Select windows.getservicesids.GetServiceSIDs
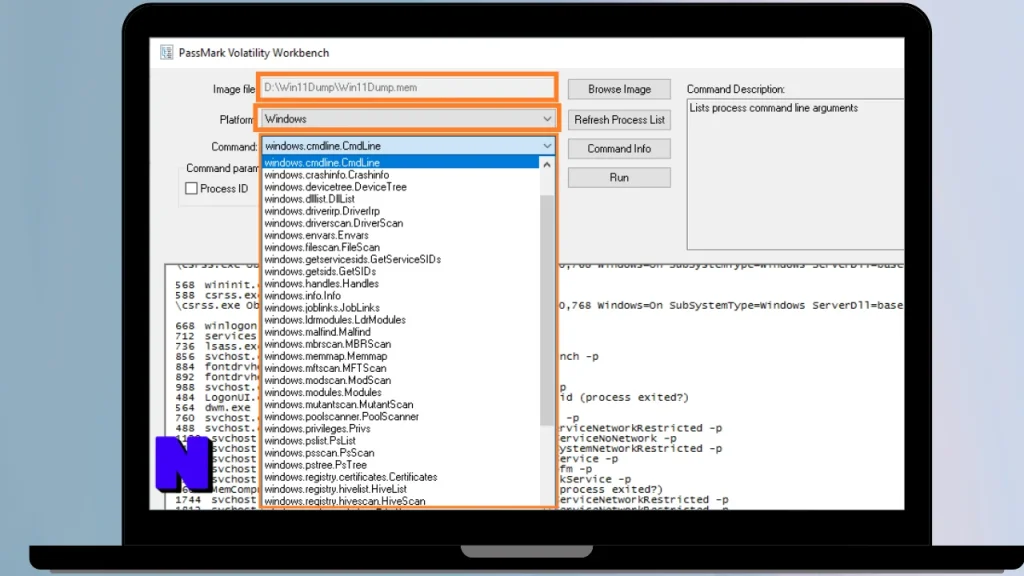Viewport: 1024px width, 576px height. [401, 259]
